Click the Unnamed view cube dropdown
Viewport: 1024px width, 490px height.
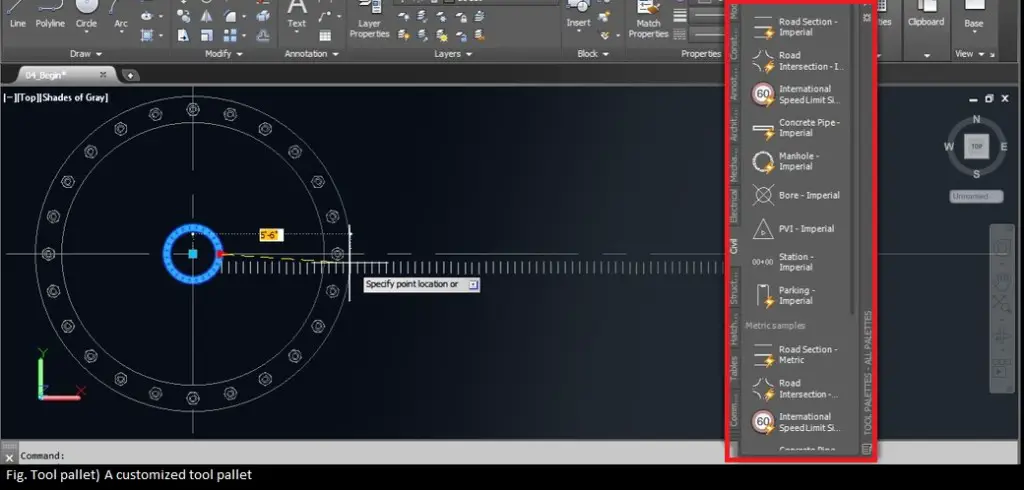click(975, 197)
